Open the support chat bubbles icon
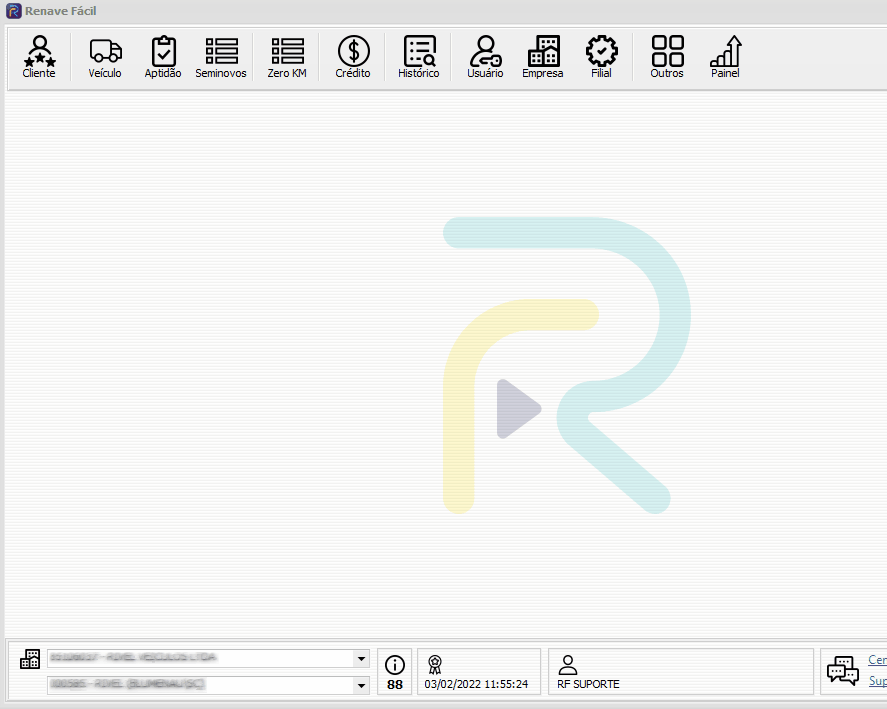This screenshot has width=887, height=709. (843, 671)
